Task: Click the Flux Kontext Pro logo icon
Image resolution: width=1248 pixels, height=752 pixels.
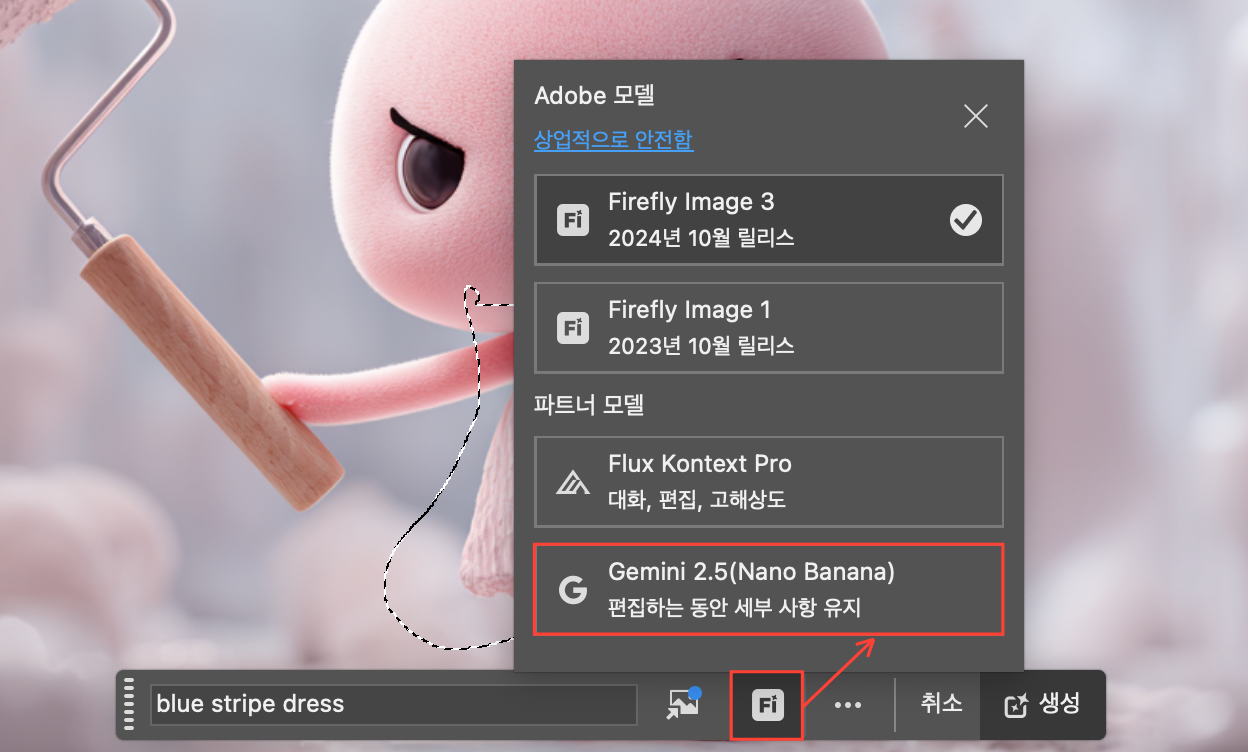Action: pyautogui.click(x=573, y=482)
